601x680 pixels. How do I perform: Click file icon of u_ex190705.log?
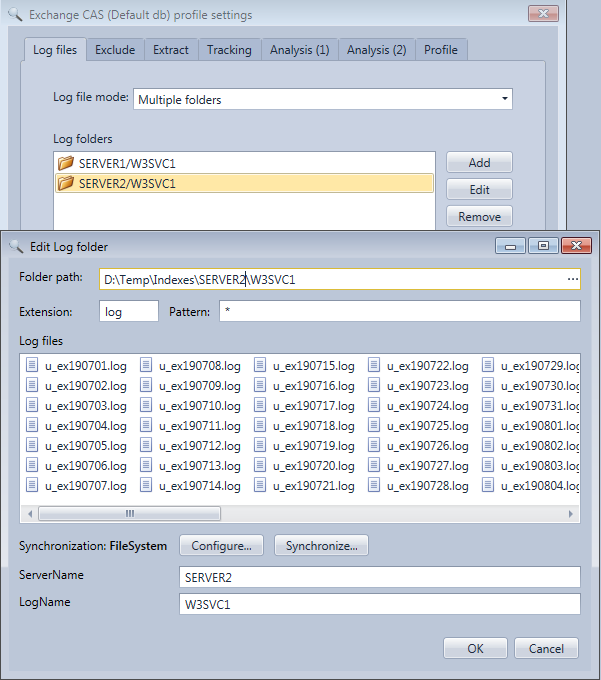tap(32, 445)
